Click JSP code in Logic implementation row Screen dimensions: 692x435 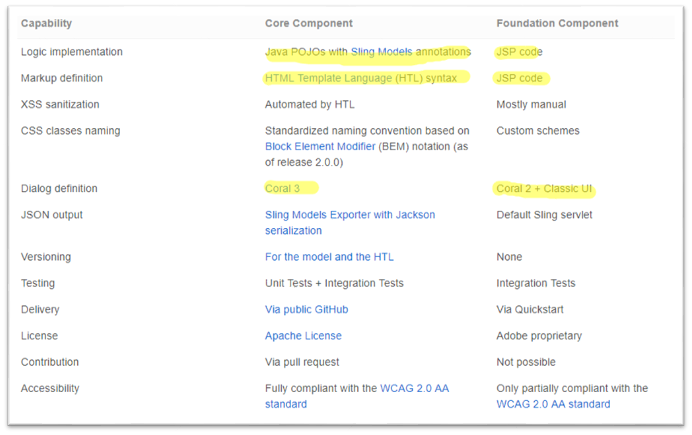pyautogui.click(x=519, y=52)
